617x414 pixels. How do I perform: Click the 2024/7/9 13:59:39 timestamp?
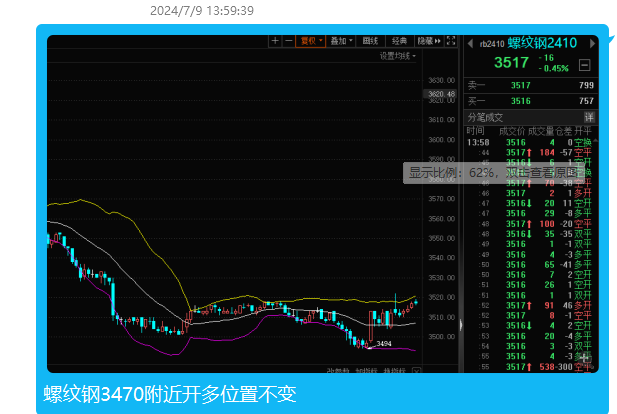click(202, 11)
